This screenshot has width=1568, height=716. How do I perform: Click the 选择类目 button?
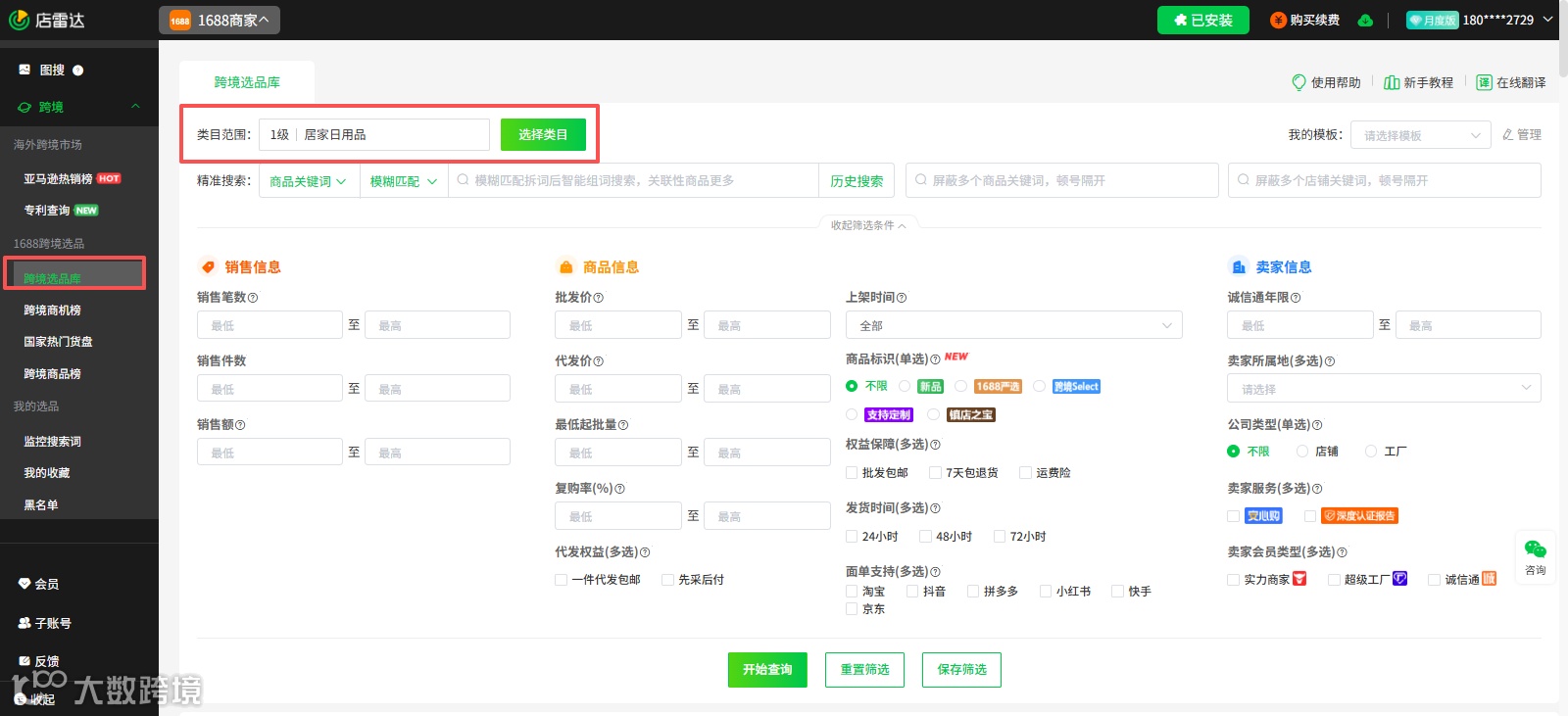pos(543,134)
